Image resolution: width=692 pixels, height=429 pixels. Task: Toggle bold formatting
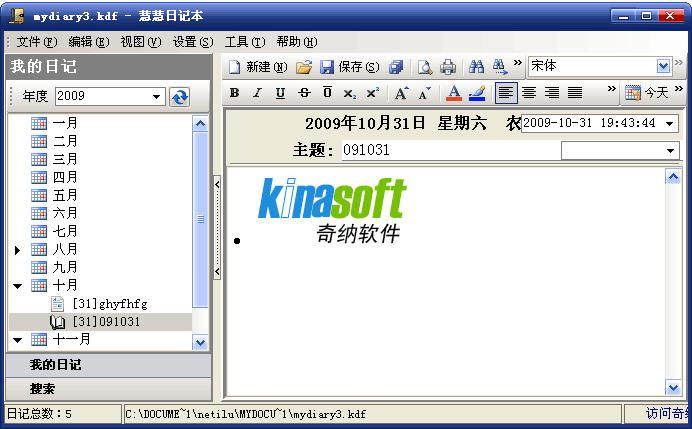[x=234, y=93]
